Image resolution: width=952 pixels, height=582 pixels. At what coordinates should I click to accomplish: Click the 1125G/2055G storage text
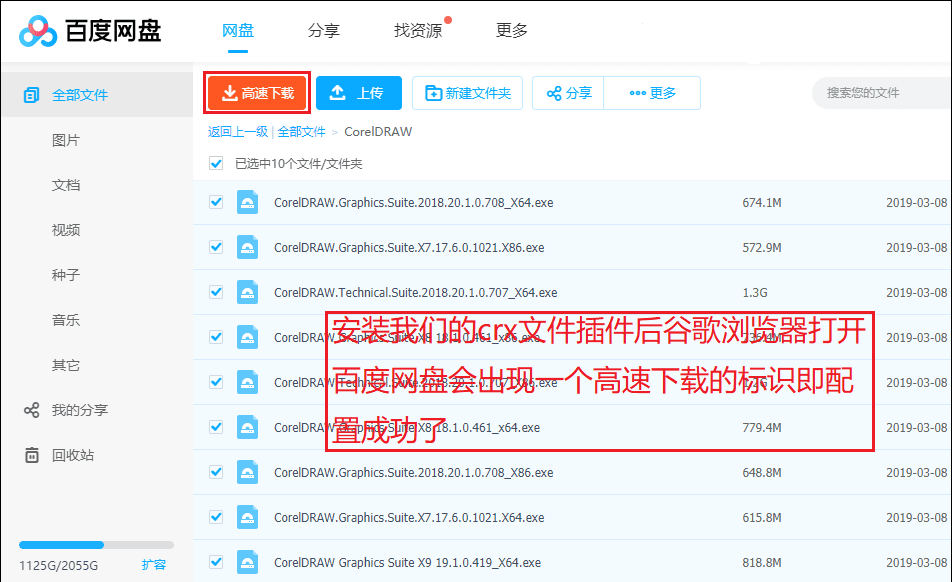(58, 566)
